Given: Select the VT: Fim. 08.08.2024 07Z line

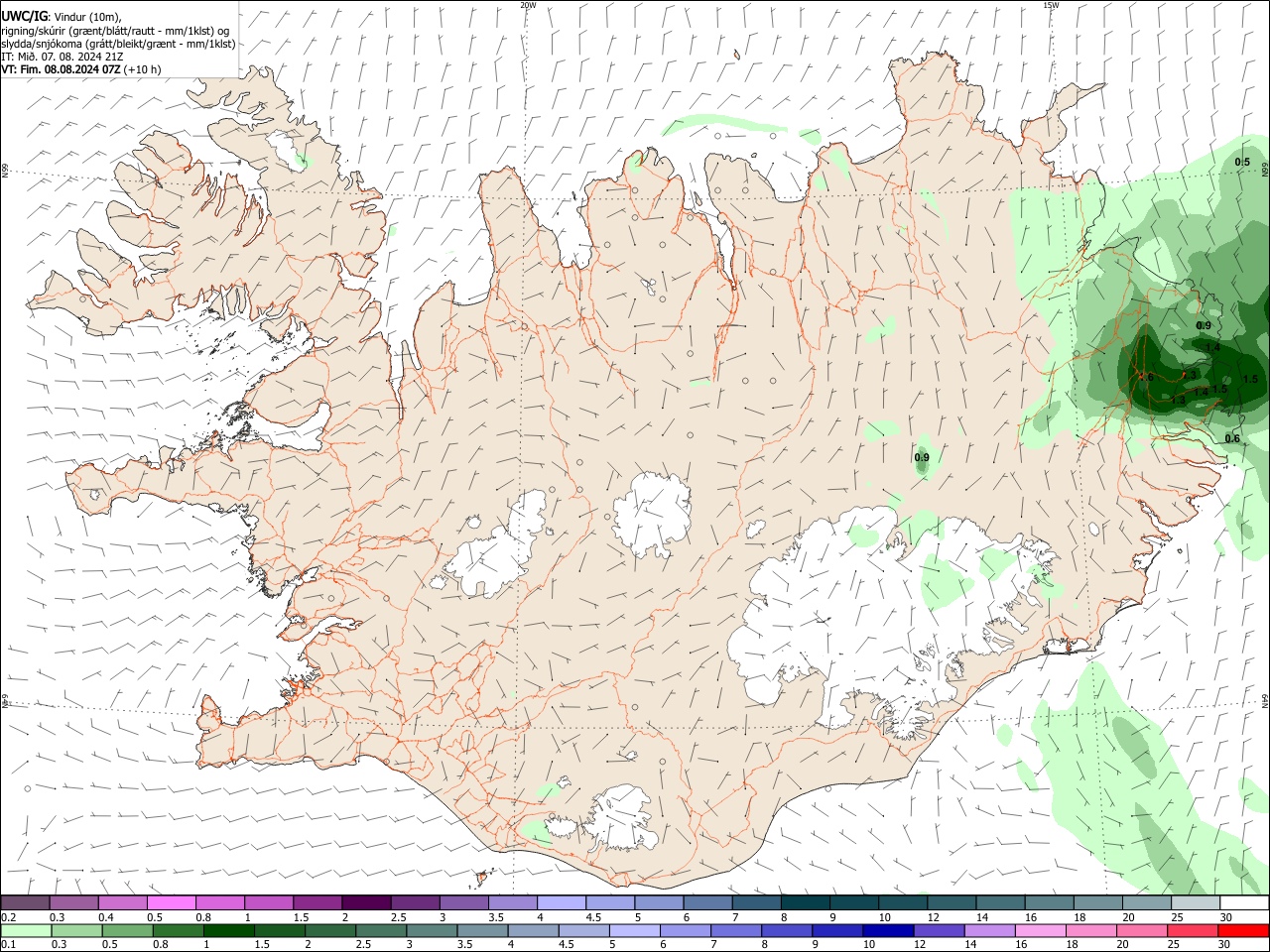Looking at the screenshot, I should [81, 69].
